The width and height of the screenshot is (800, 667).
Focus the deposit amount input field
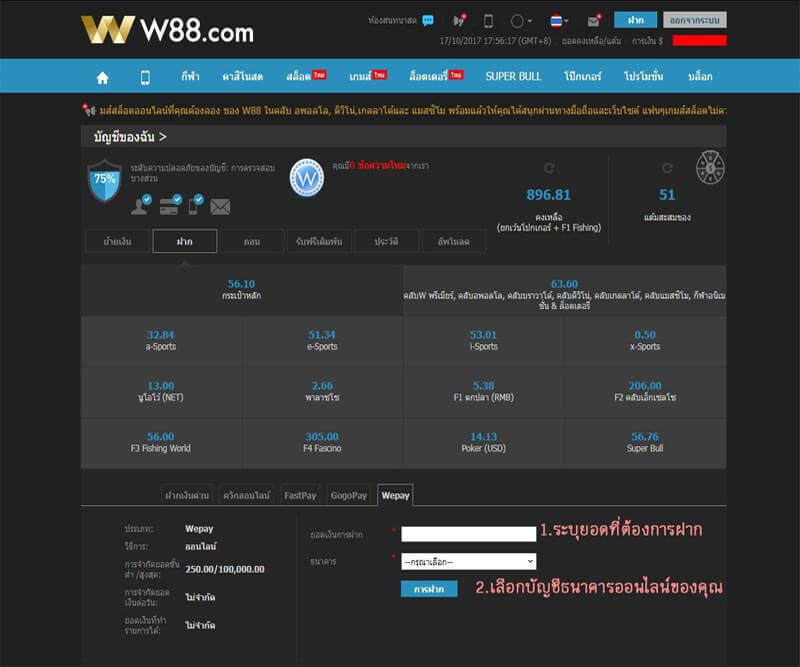(468, 534)
